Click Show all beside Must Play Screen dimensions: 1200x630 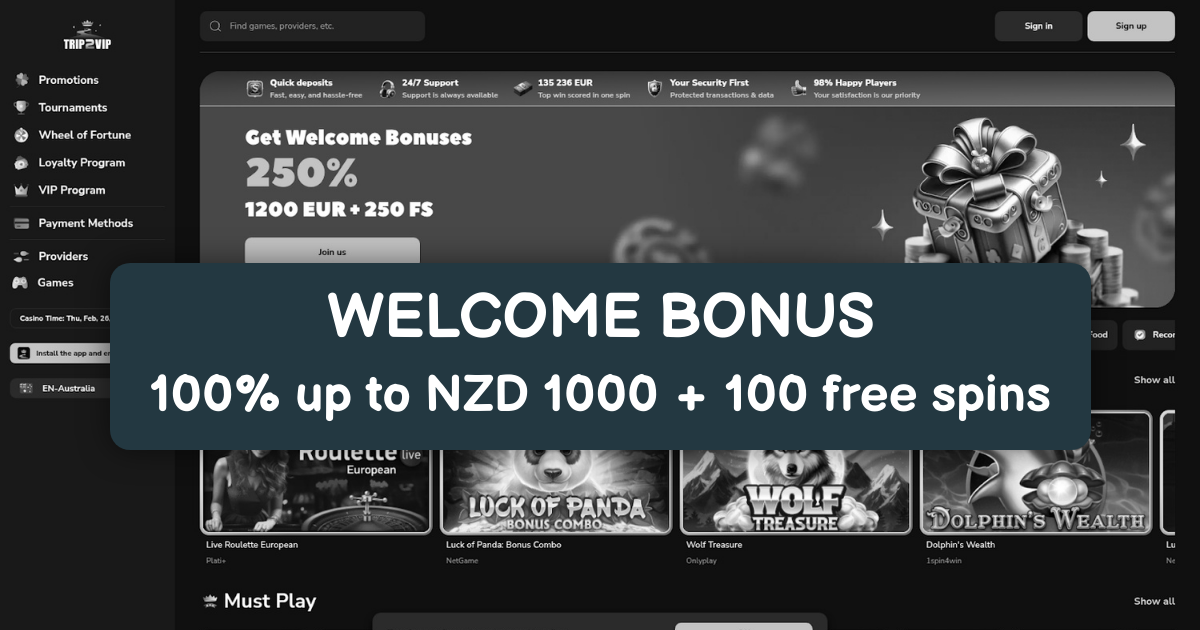pos(1154,601)
